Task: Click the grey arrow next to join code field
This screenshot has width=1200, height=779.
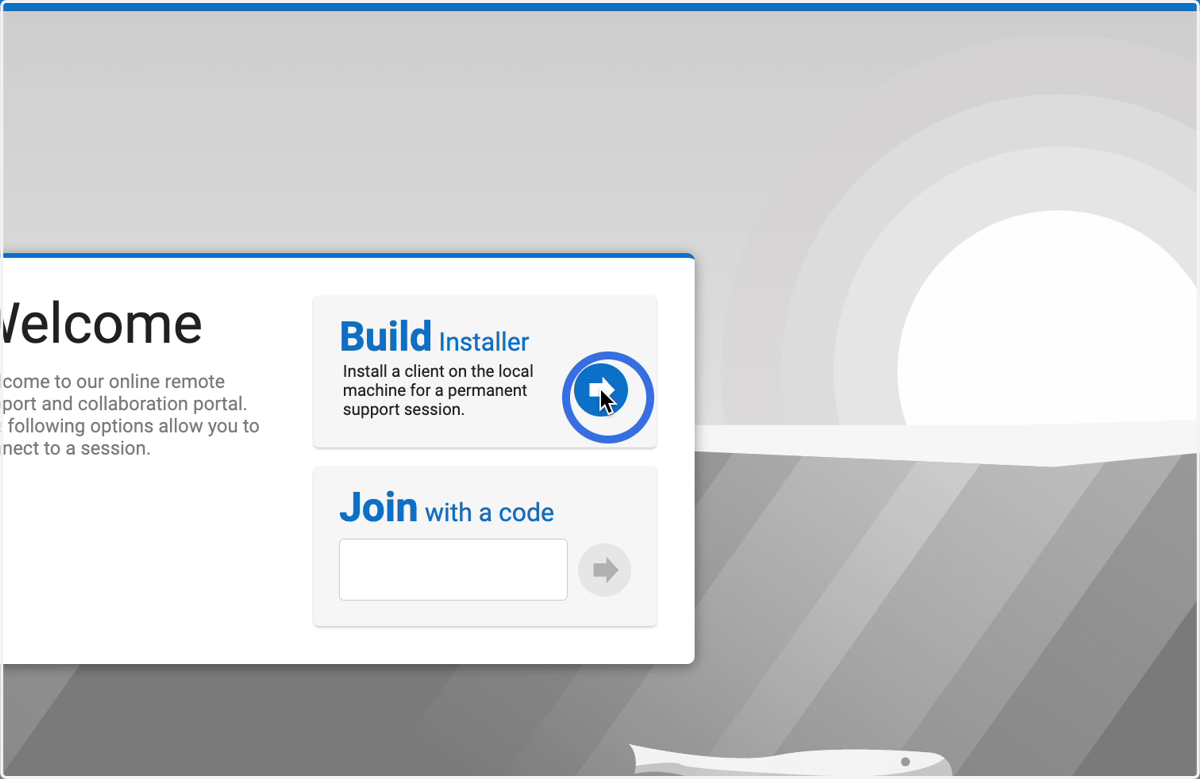Action: click(605, 570)
